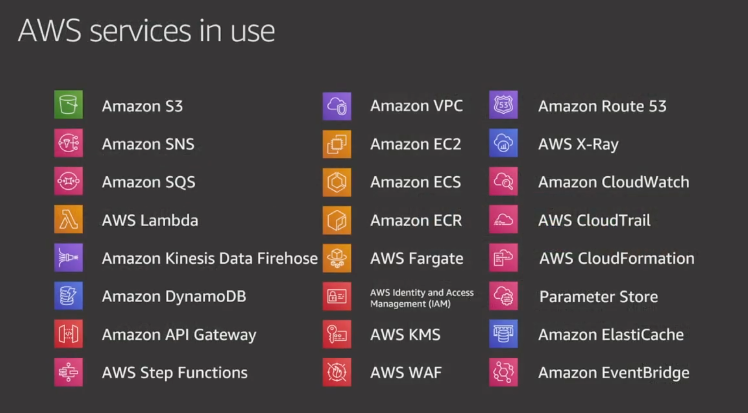Click the green Amazon S3 bucket icon
Viewport: 748px width, 413px height.
click(68, 104)
